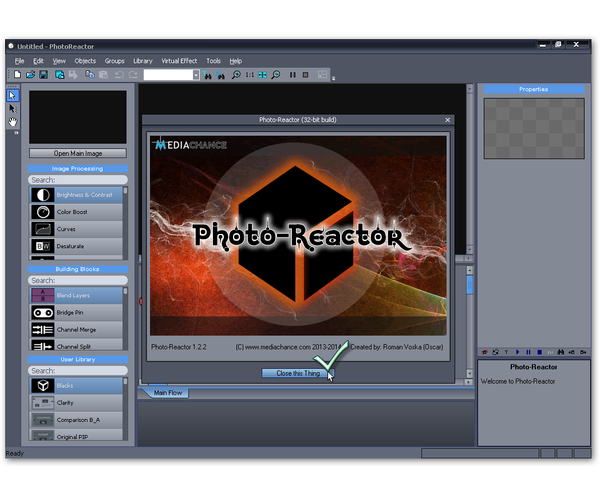Click the blue play icon in Properties toolbar
The height and width of the screenshot is (500, 600).
click(517, 352)
